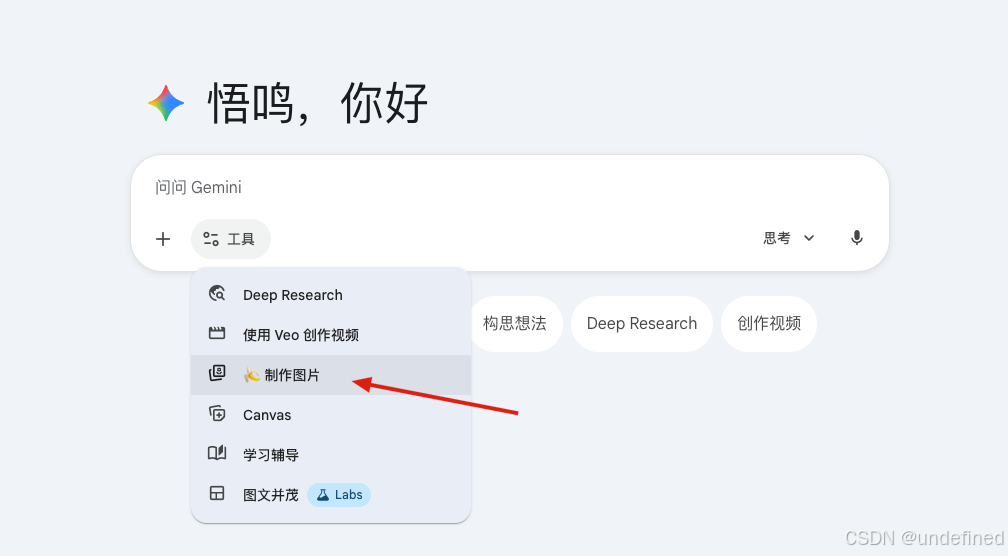Click the Deep Research suggestion chip

coord(642,323)
